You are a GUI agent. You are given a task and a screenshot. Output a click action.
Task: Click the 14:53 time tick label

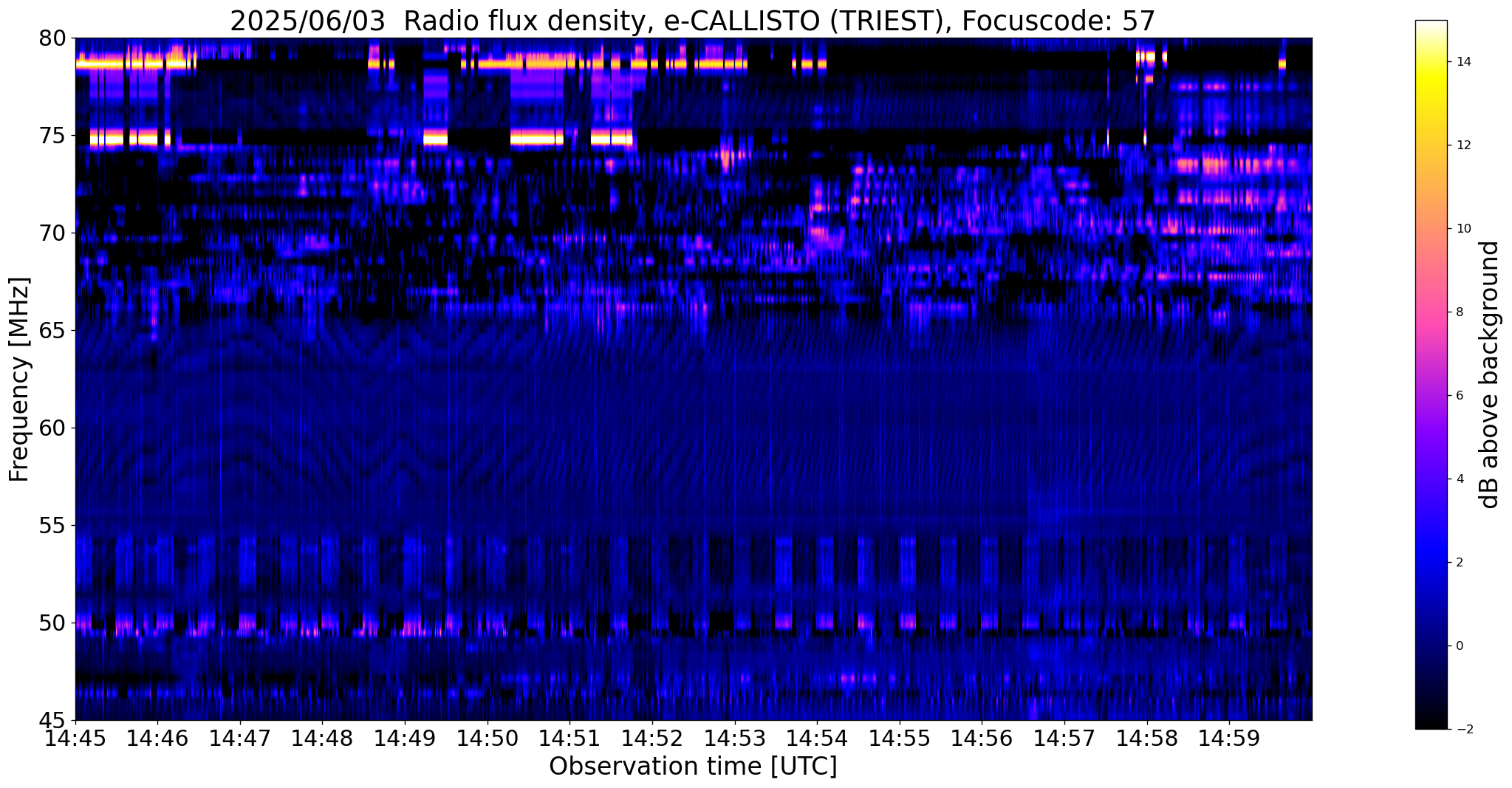click(x=734, y=738)
